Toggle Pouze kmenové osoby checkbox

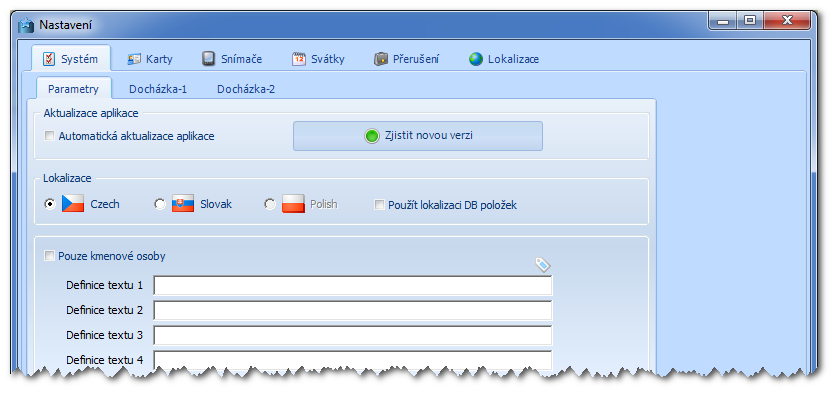pyautogui.click(x=49, y=256)
